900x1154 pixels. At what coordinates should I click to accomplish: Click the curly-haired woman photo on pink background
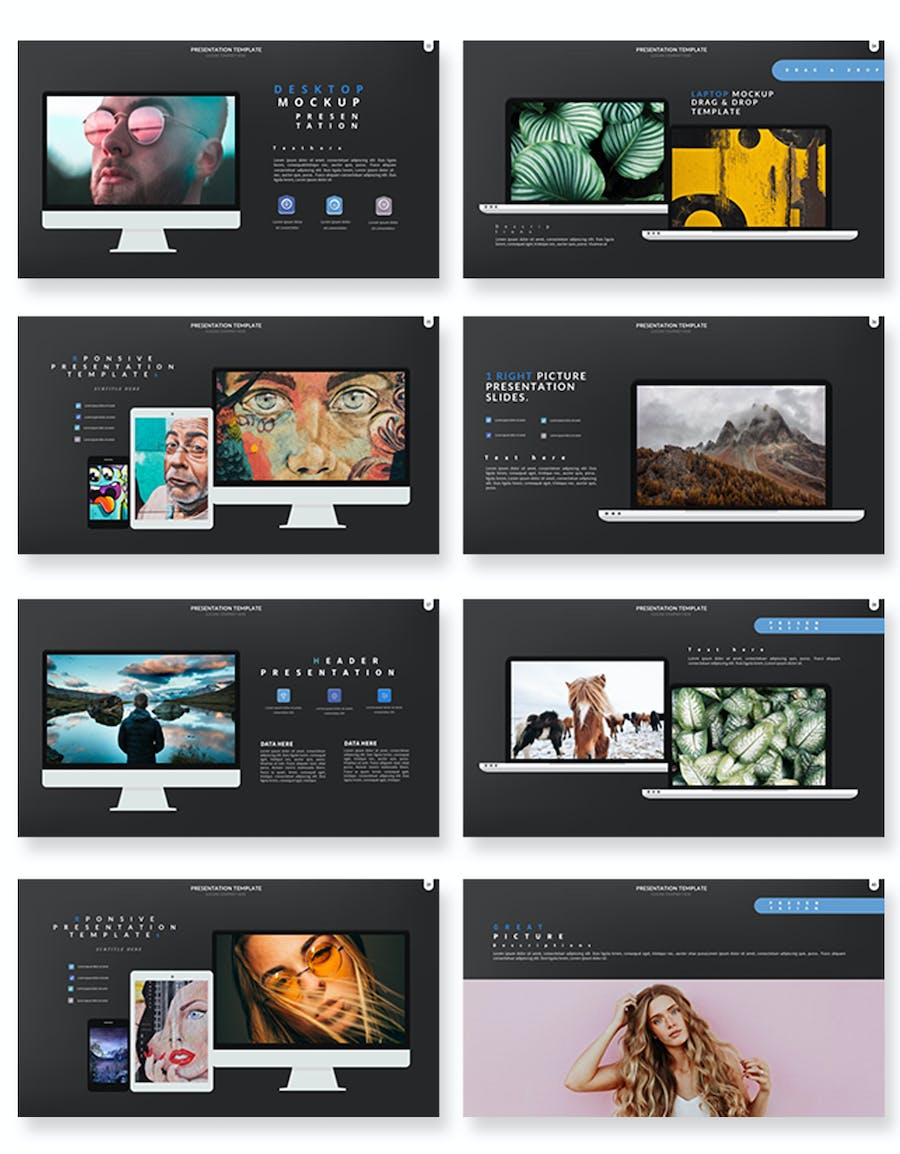tap(673, 1048)
